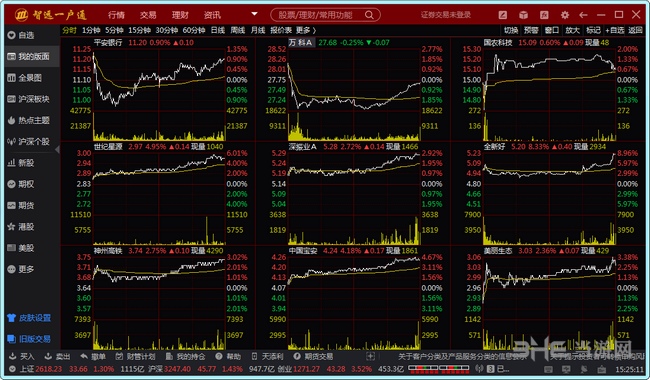Switch to the 1分钟 chart tab
Screen dimensions: 650x380
tap(91, 30)
